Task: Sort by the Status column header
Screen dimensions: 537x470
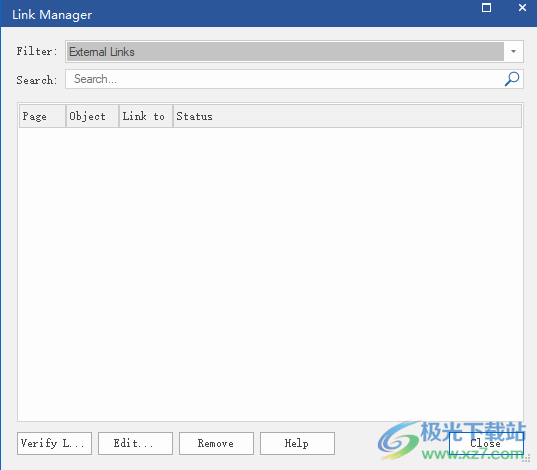Action: [347, 116]
